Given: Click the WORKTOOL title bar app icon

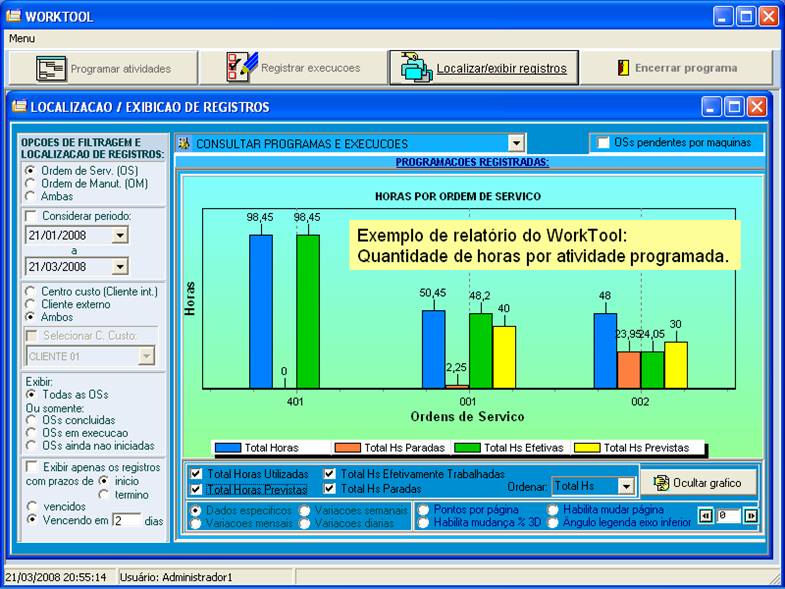Looking at the screenshot, I should (x=14, y=16).
